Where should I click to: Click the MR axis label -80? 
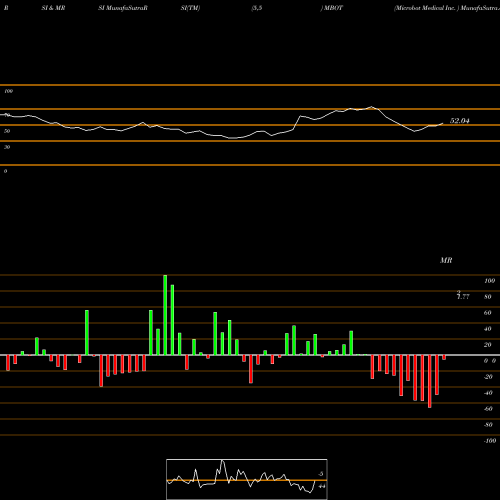coord(488,425)
